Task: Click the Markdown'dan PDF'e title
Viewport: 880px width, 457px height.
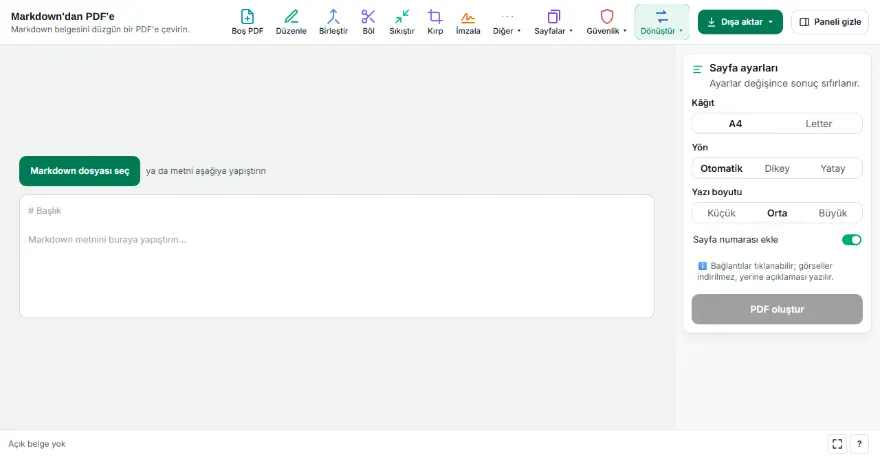Action: [62, 16]
